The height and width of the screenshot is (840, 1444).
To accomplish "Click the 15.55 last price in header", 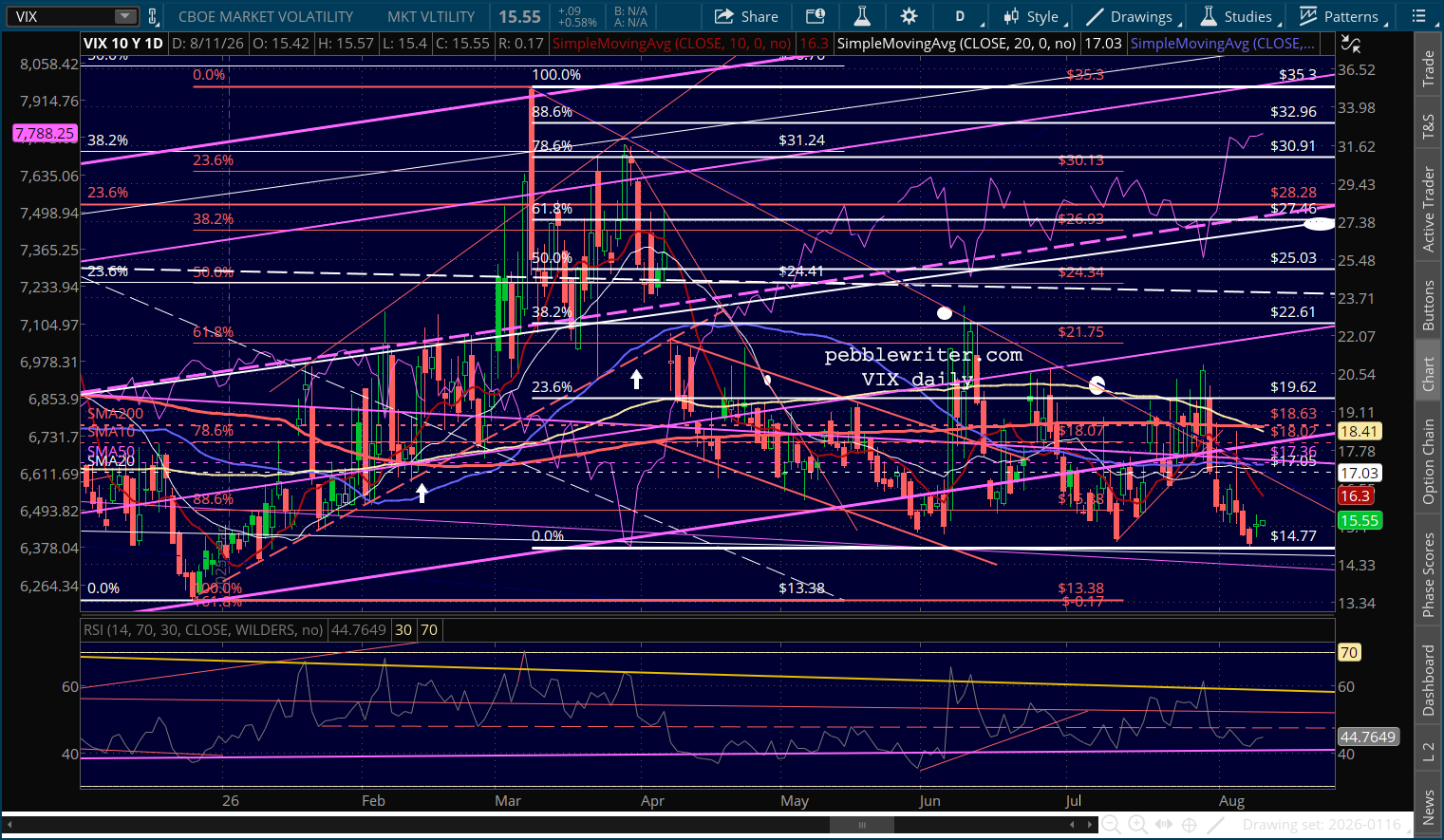I will tap(519, 17).
